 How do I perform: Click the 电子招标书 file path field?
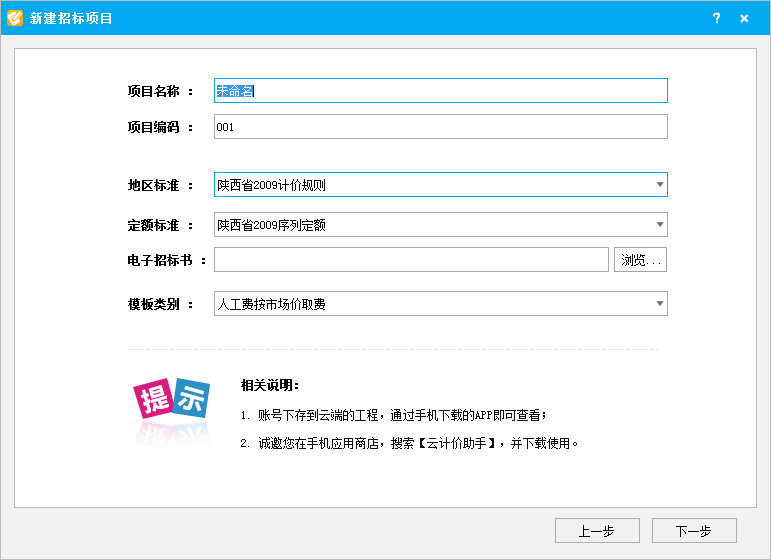(412, 260)
